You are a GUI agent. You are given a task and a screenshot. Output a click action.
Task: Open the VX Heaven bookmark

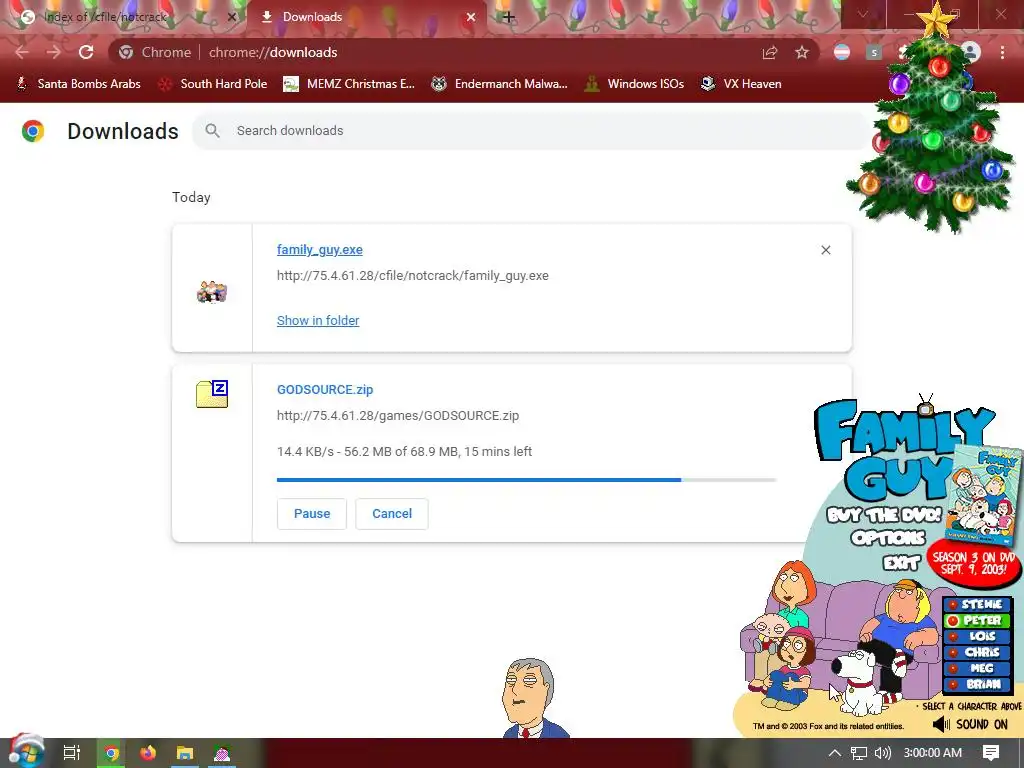click(741, 84)
